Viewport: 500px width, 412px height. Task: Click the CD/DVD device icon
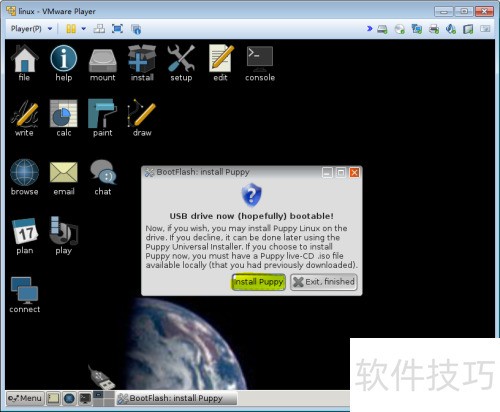coord(399,29)
